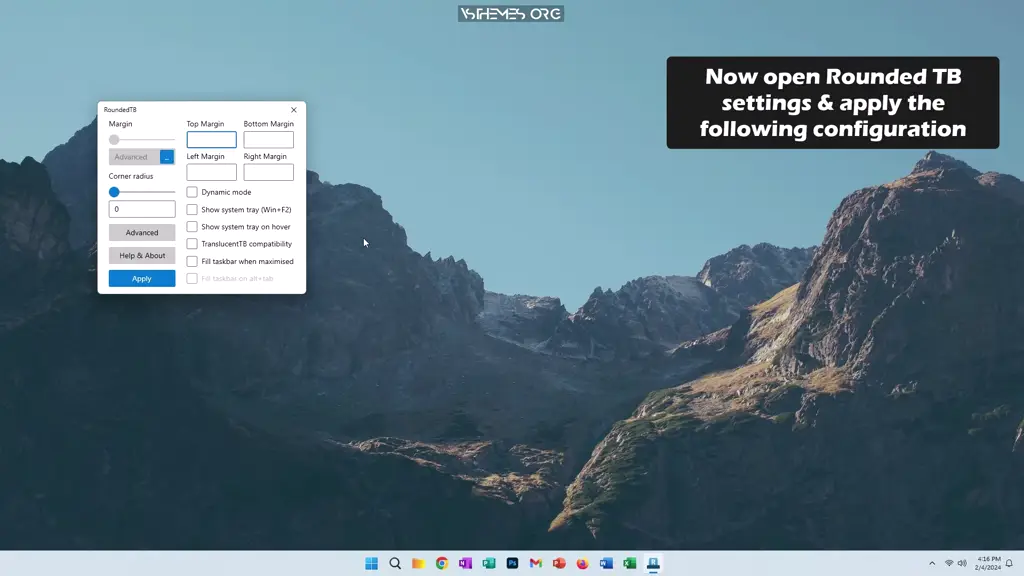
Task: Click inside the Top Margin input field
Action: (210, 139)
